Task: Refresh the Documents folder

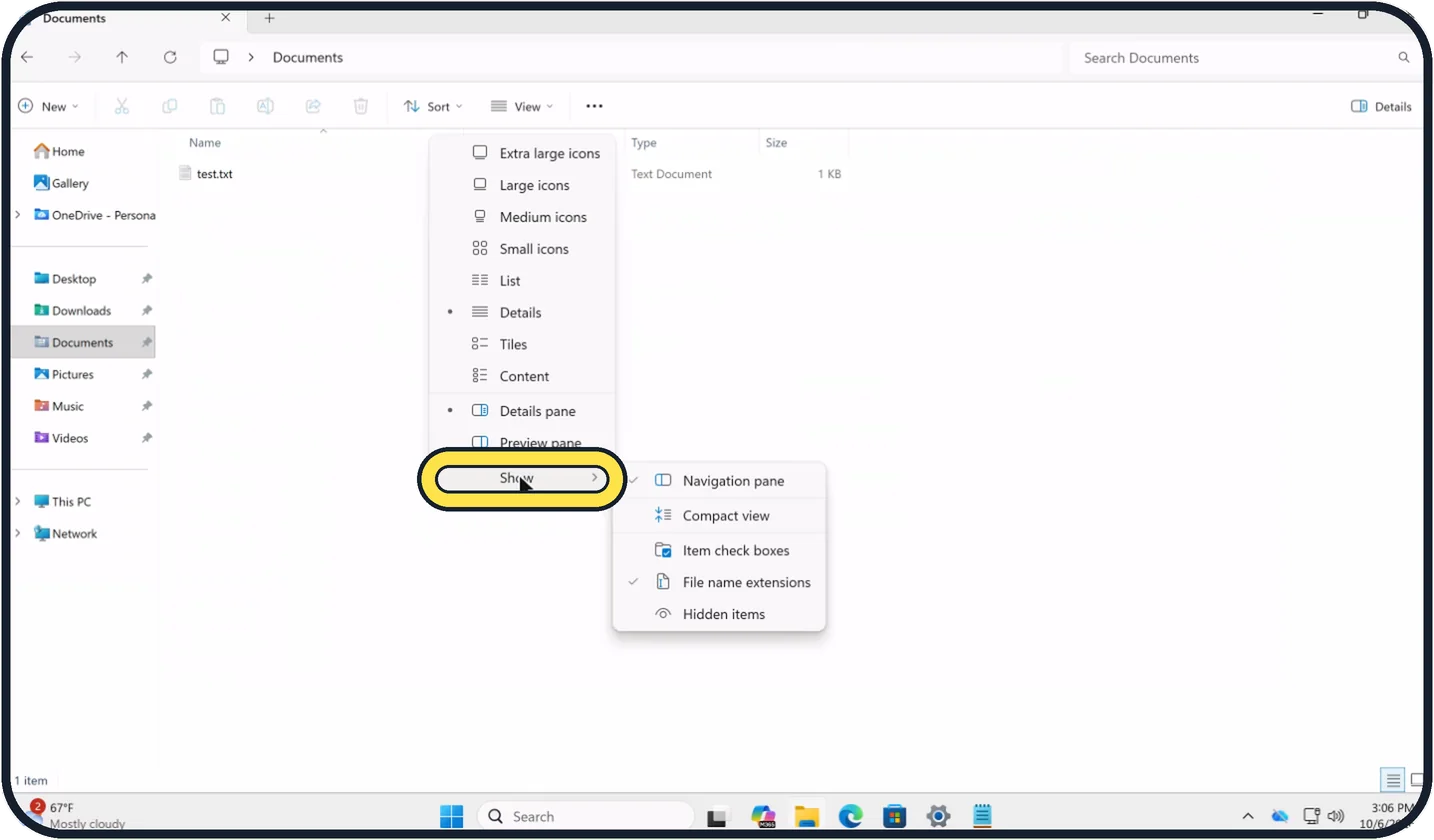Action: point(170,58)
